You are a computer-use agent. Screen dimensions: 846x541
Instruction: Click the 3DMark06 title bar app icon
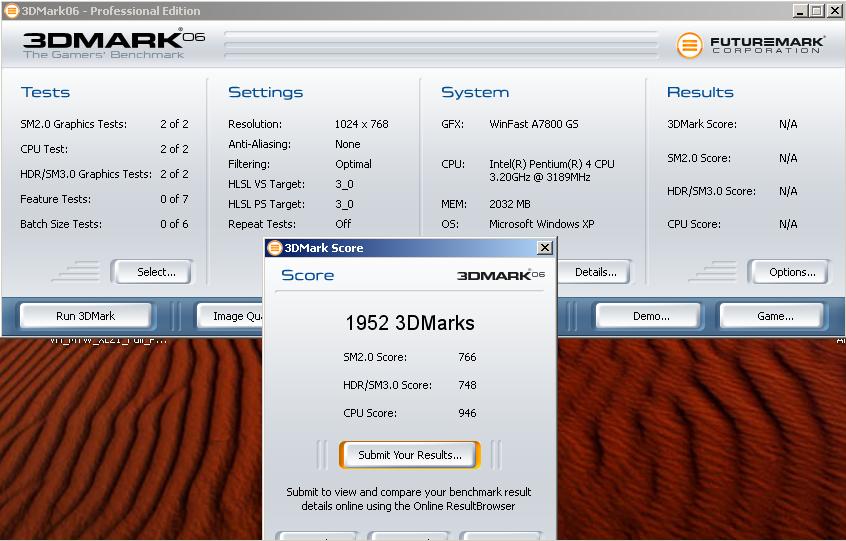(x=11, y=10)
